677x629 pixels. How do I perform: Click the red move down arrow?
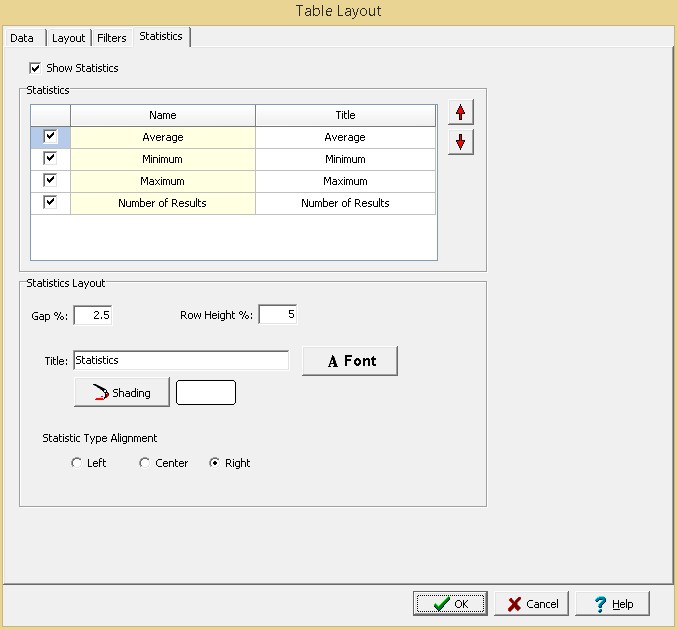(460, 142)
